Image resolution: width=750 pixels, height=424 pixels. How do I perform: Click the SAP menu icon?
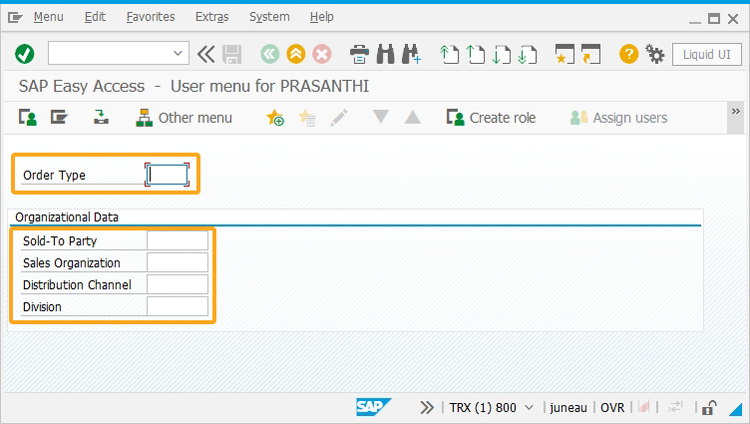[x=59, y=117]
